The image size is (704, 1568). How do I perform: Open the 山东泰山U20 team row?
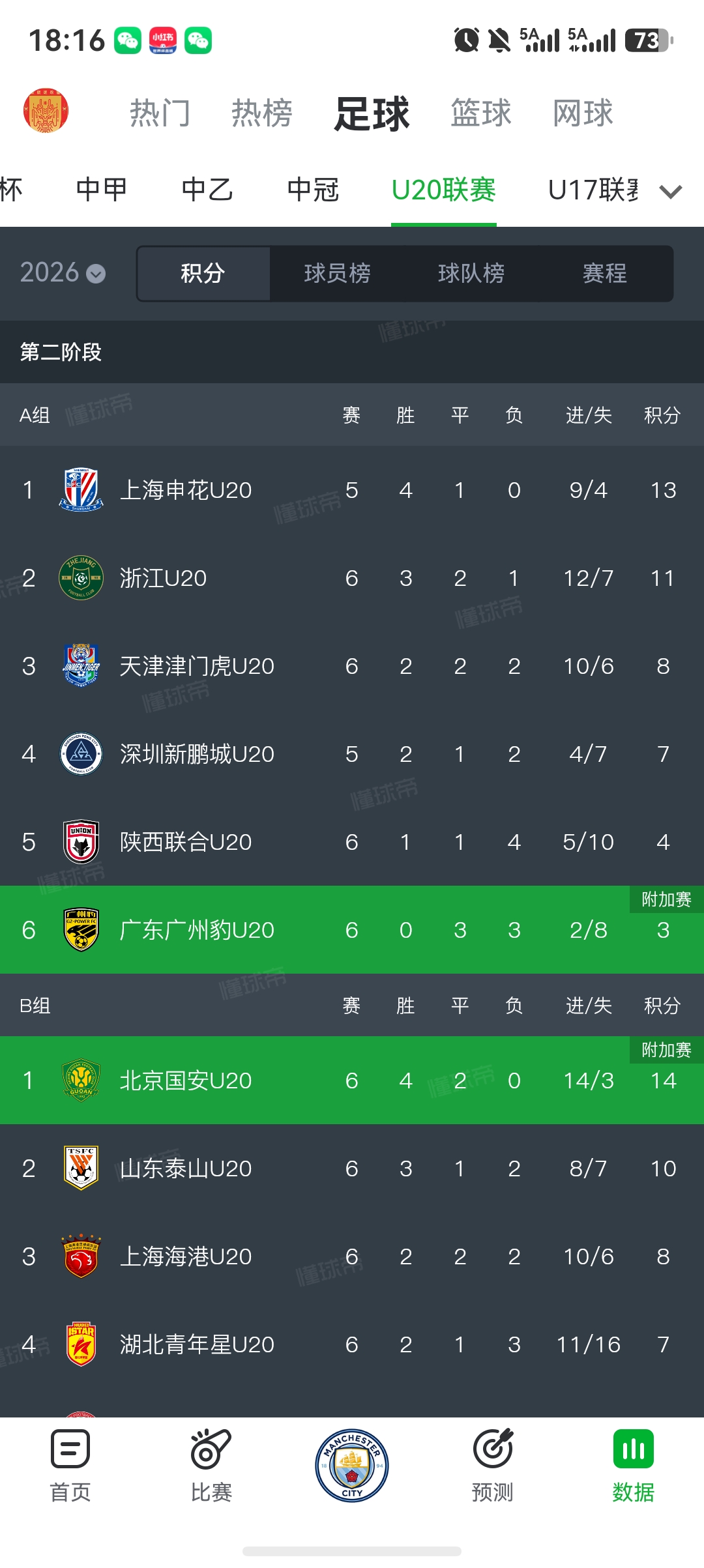tap(352, 1168)
